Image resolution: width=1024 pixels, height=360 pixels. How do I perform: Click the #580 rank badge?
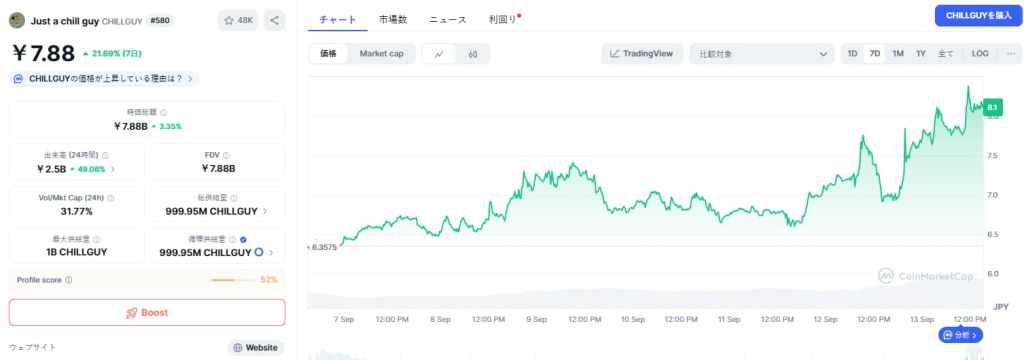coord(160,20)
